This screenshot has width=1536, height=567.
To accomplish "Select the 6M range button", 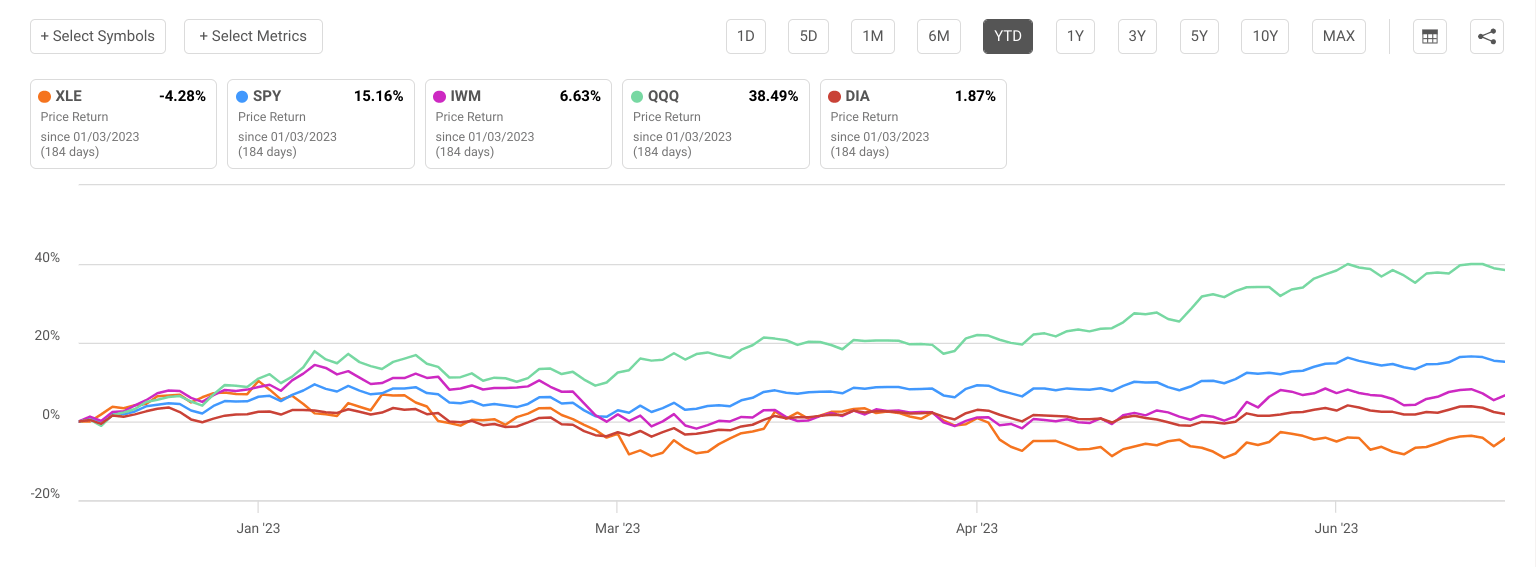I will [x=939, y=36].
